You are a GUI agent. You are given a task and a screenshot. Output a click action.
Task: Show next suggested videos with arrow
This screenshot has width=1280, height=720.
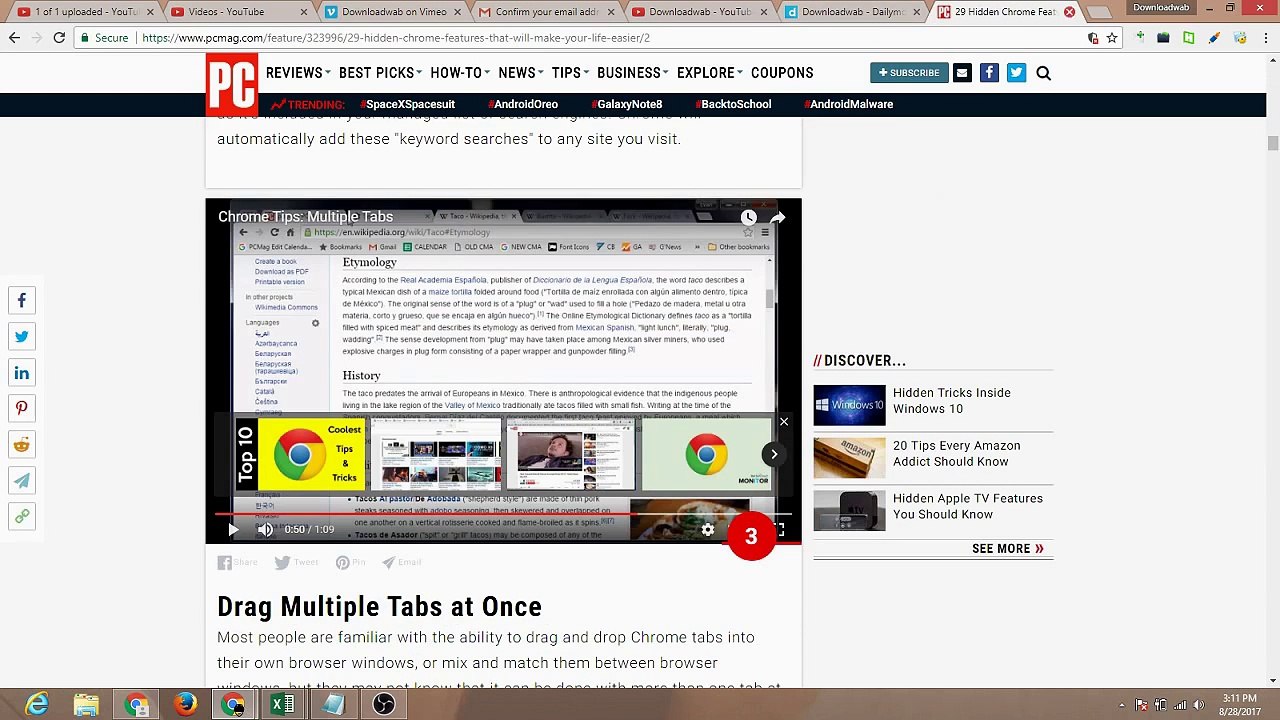pos(774,455)
